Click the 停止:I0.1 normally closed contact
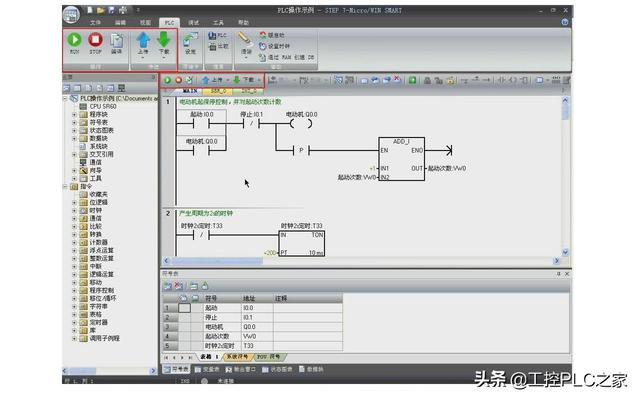This screenshot has width=640, height=400. (251, 123)
